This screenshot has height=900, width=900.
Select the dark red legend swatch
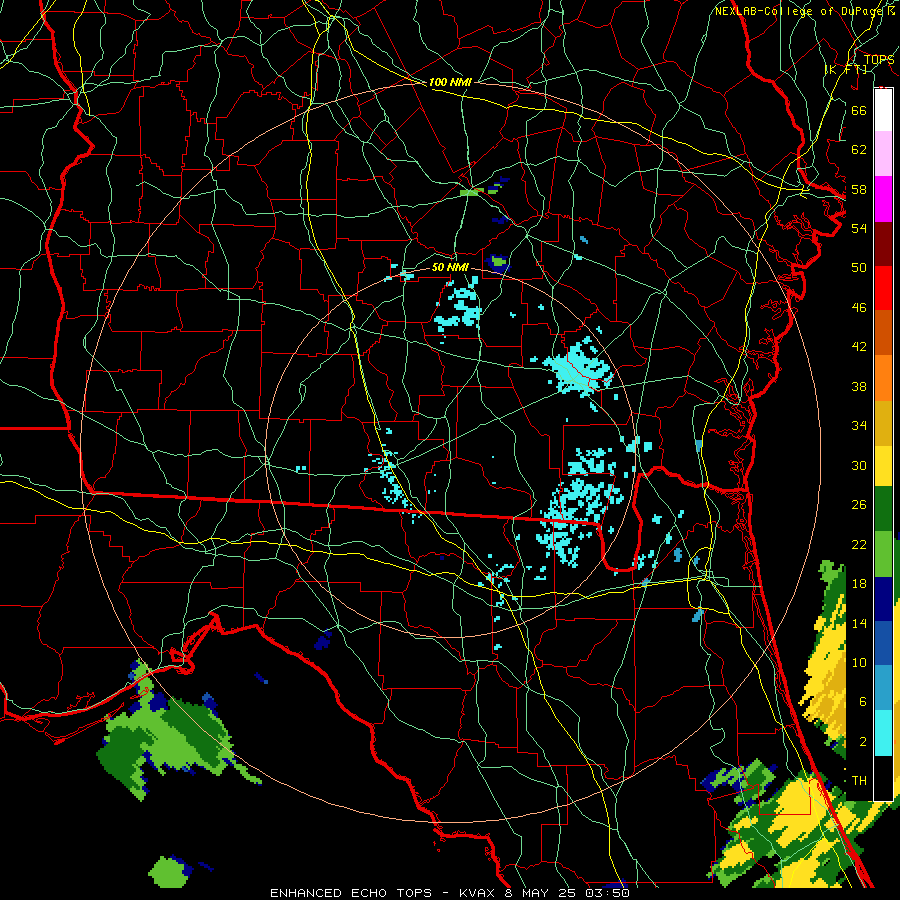click(x=883, y=245)
